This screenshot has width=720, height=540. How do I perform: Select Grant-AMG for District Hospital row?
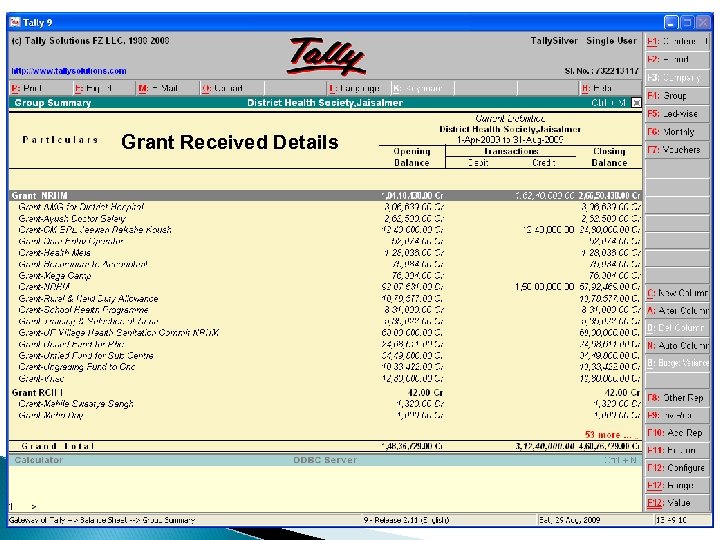pyautogui.click(x=325, y=207)
